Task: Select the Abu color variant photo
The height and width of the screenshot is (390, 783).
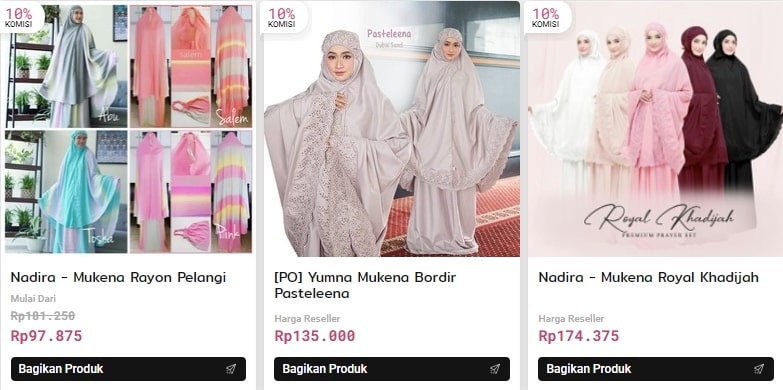Action: click(x=66, y=66)
